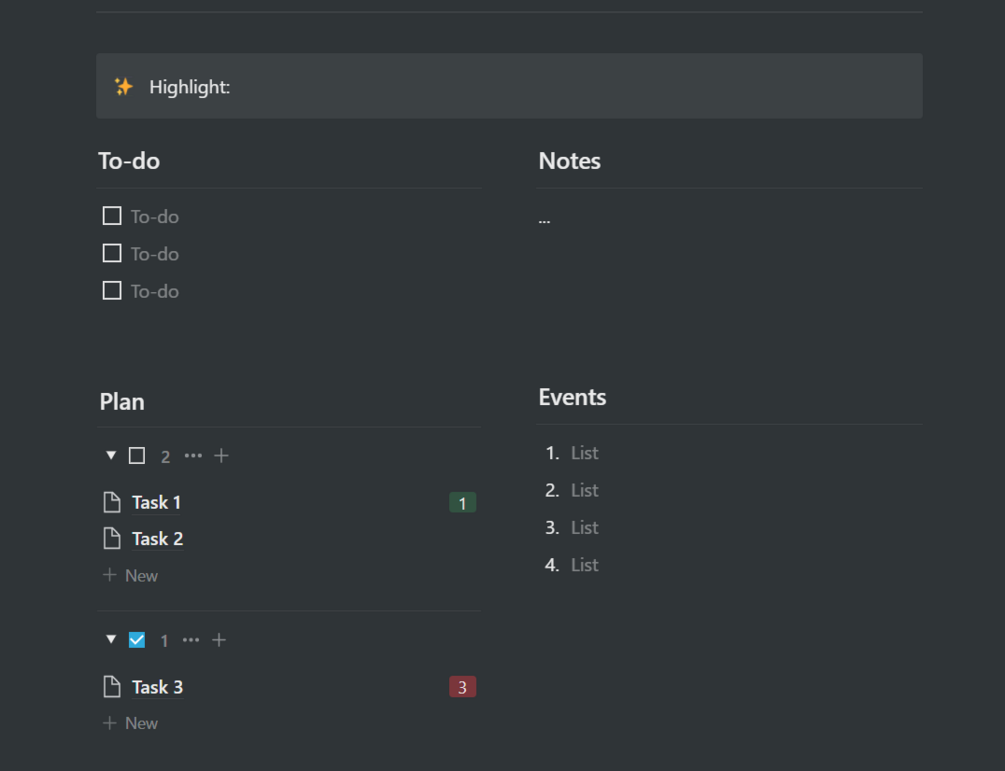Check the third To-do checkbox
1005x771 pixels.
[x=112, y=291]
